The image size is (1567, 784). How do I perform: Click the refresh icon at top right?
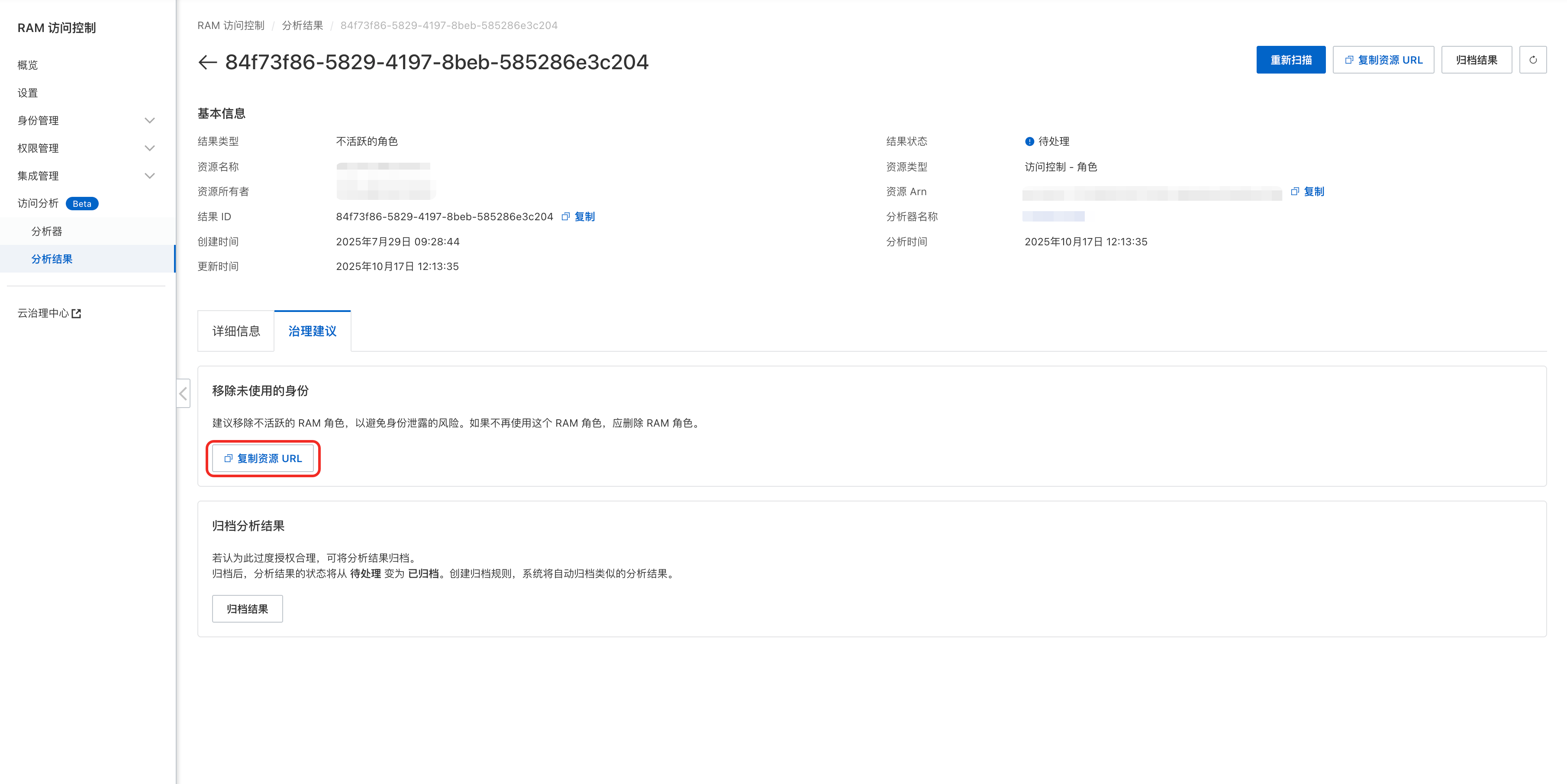coord(1534,60)
